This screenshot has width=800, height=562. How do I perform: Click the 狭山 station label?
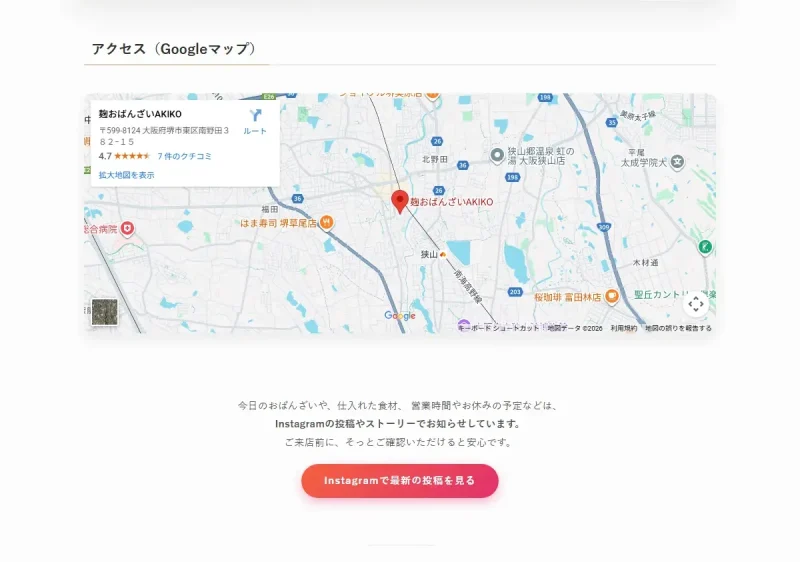click(429, 254)
